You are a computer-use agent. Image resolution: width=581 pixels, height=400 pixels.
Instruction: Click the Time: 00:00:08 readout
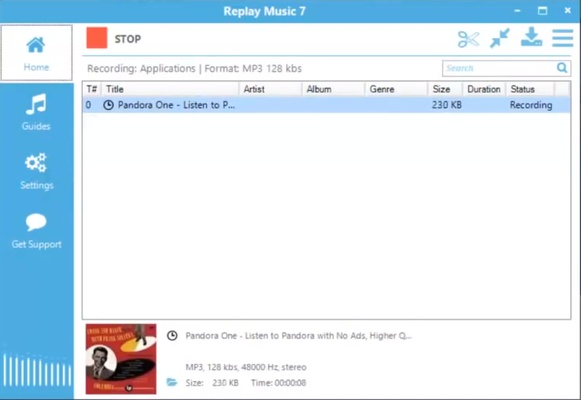[279, 383]
